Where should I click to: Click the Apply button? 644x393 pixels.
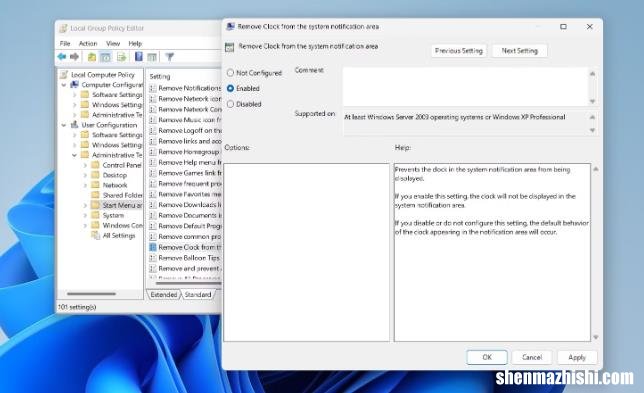point(577,357)
